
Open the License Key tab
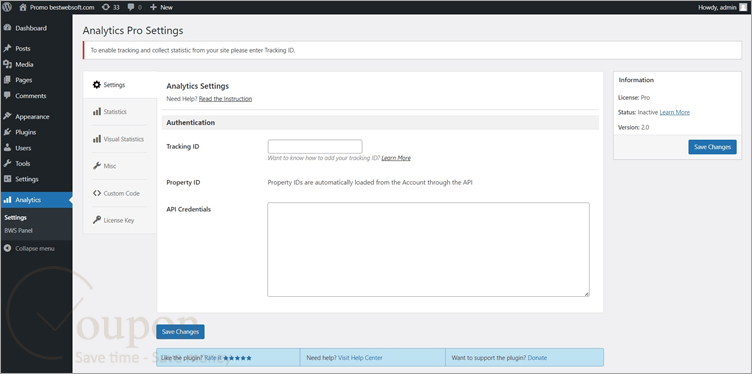pyautogui.click(x=120, y=221)
